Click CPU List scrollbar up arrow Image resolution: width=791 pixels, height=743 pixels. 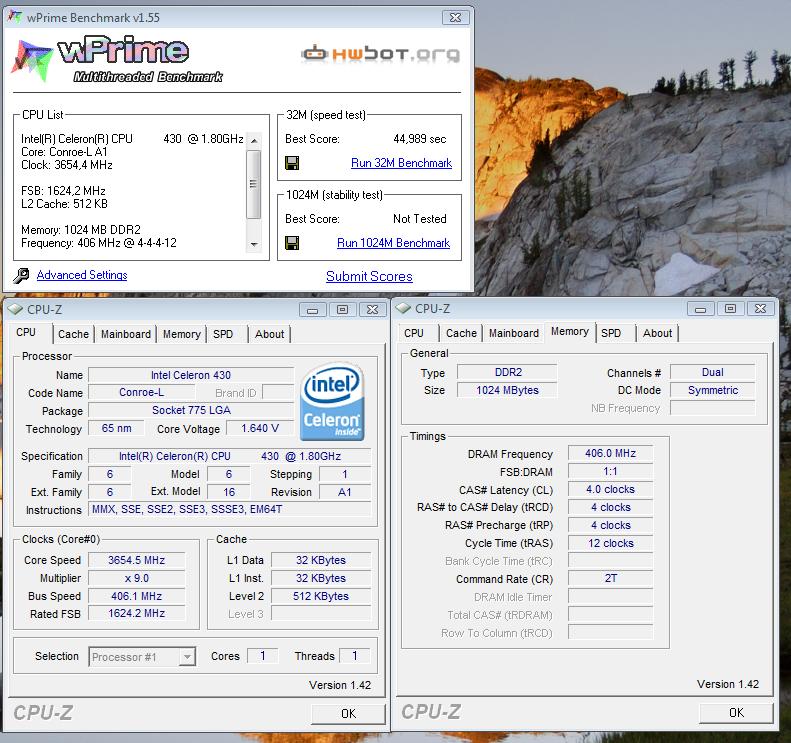coord(254,141)
